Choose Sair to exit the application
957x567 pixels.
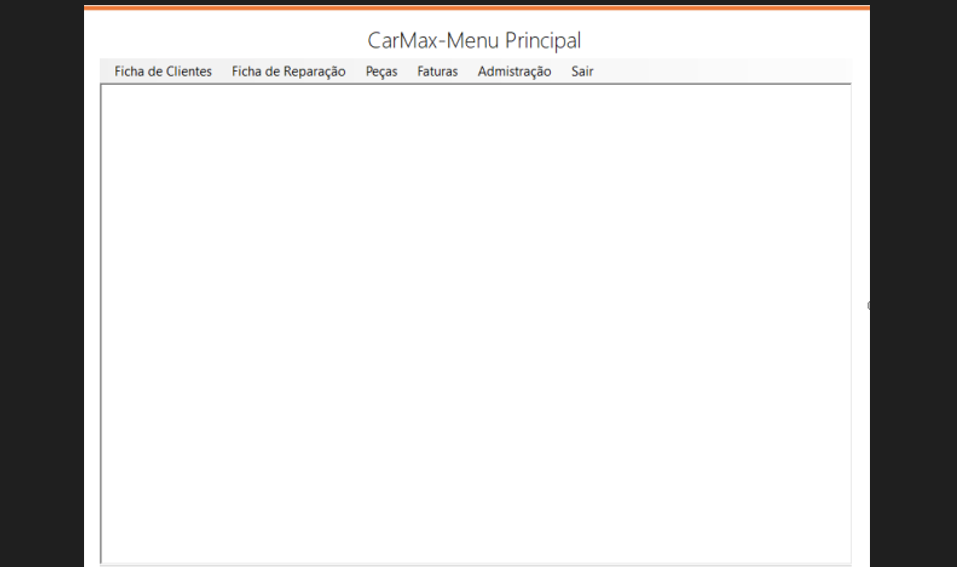click(x=582, y=71)
